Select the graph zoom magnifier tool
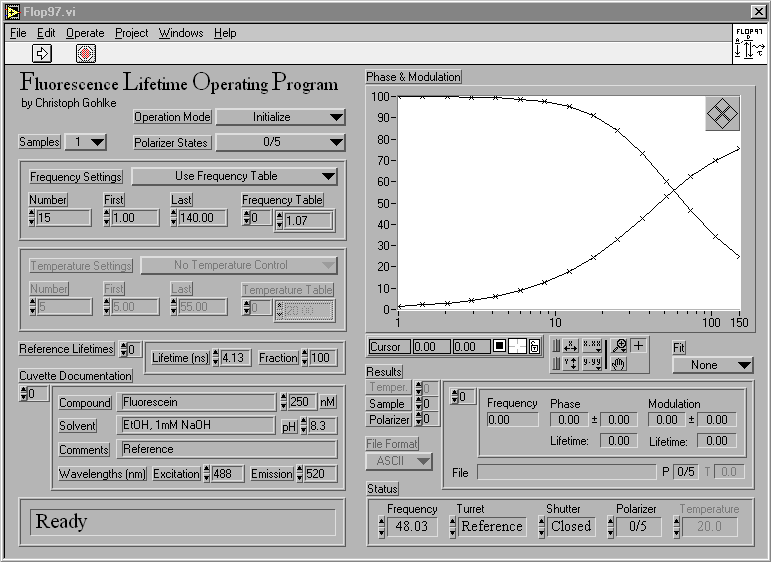Screen dimensions: 771x562 (619, 346)
